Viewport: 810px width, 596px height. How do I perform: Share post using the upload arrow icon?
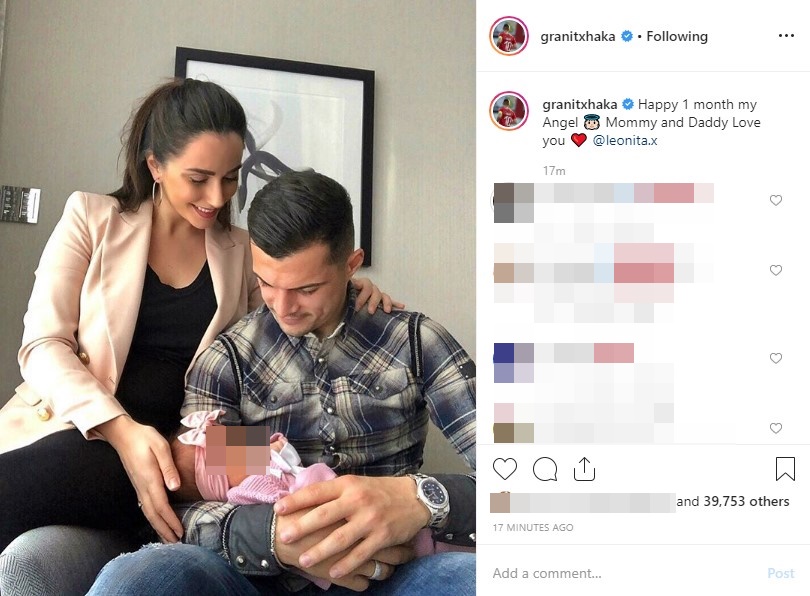[584, 469]
